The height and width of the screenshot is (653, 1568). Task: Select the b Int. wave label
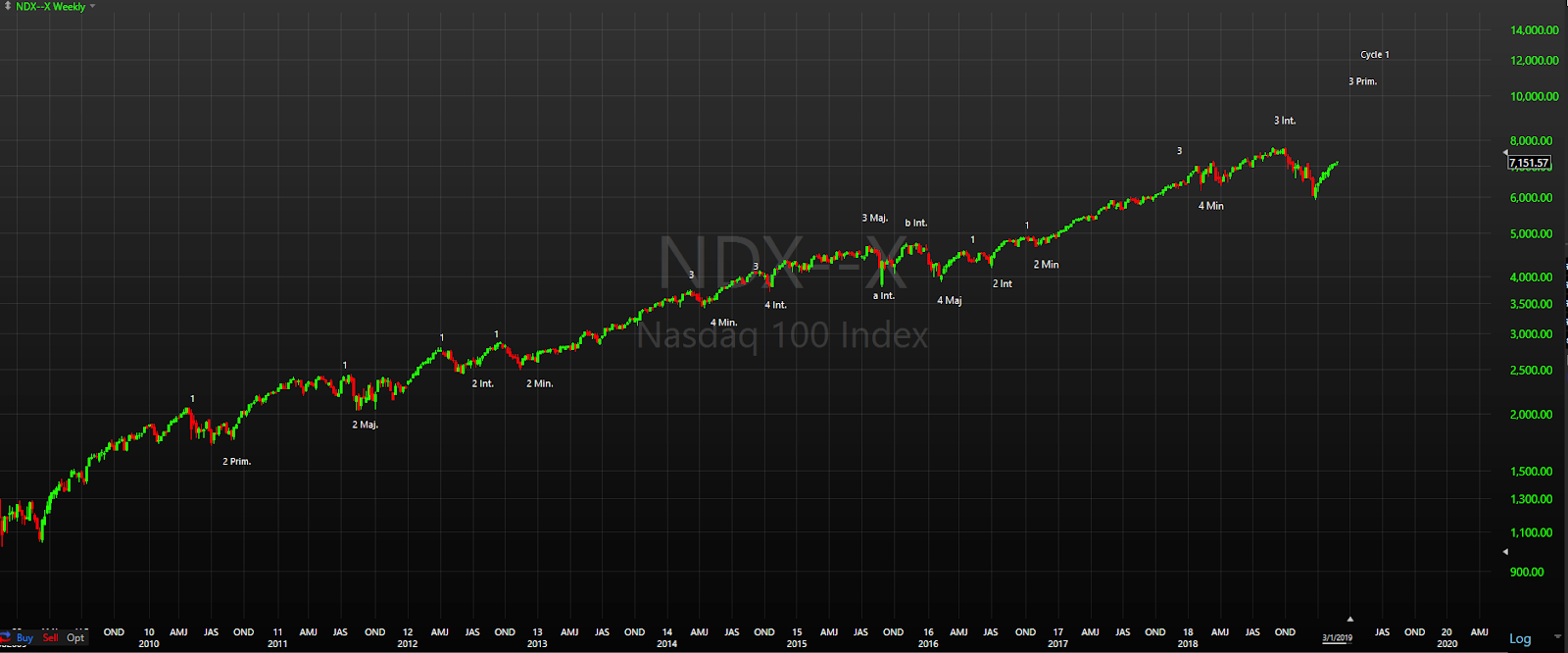pos(915,224)
